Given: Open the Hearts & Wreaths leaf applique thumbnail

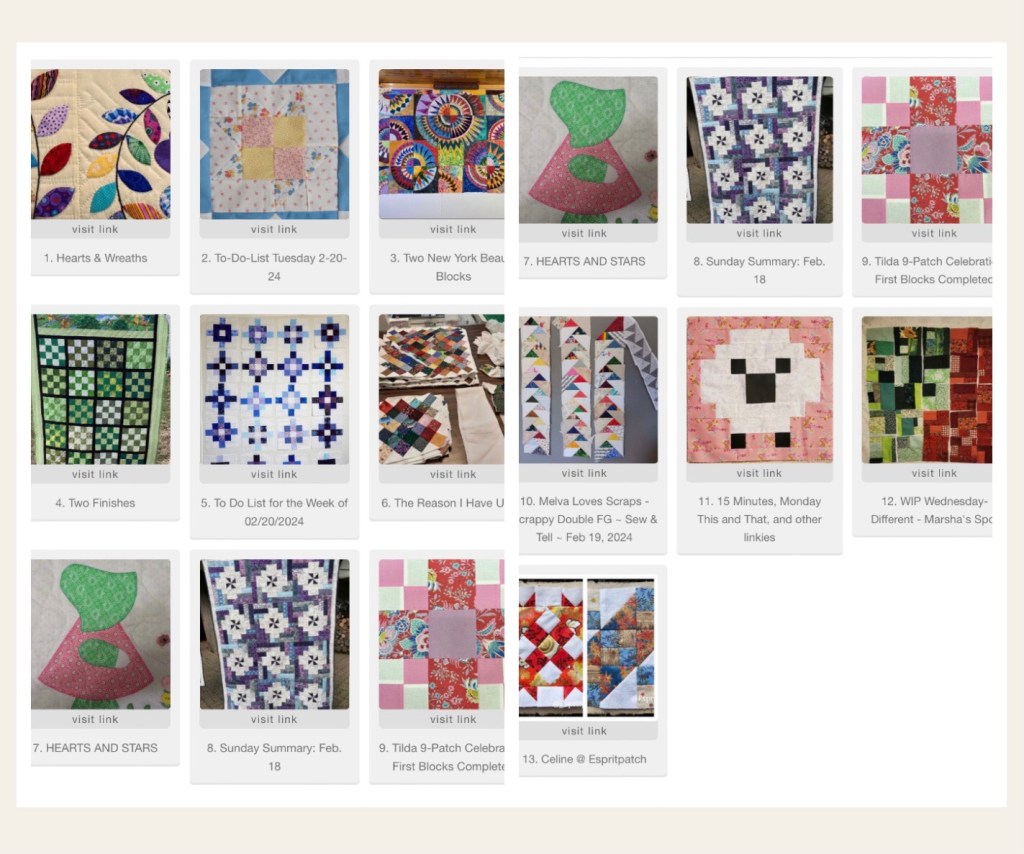Looking at the screenshot, I should pyautogui.click(x=101, y=144).
